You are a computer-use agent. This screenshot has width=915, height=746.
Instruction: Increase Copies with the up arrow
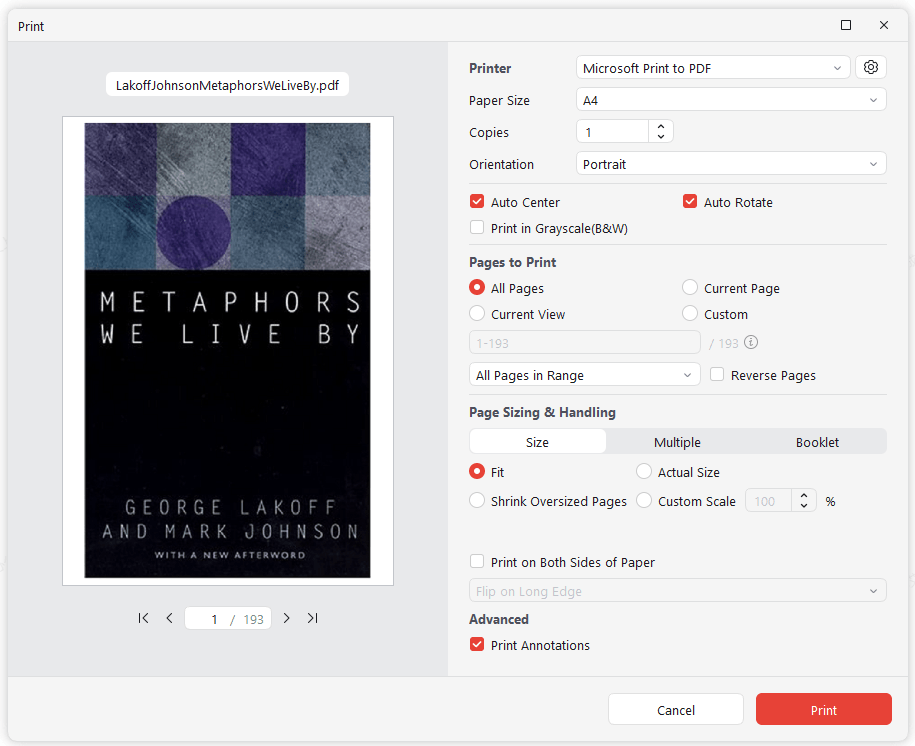tap(661, 126)
